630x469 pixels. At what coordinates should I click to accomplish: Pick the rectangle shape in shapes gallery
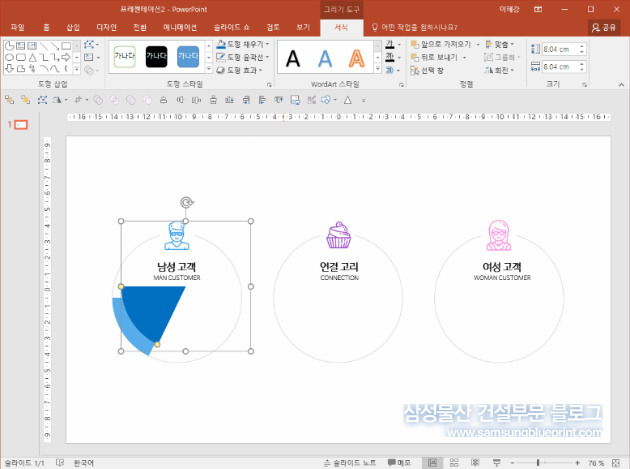(x=66, y=46)
